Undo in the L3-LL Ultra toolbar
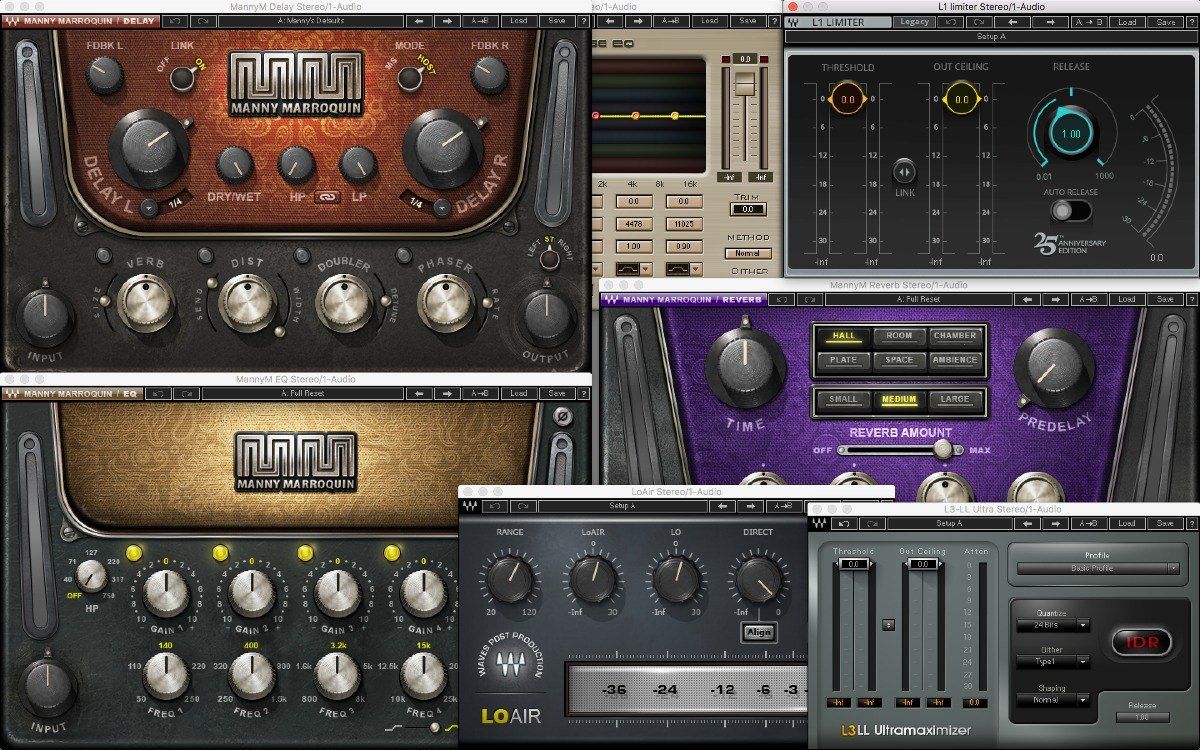 [x=845, y=523]
